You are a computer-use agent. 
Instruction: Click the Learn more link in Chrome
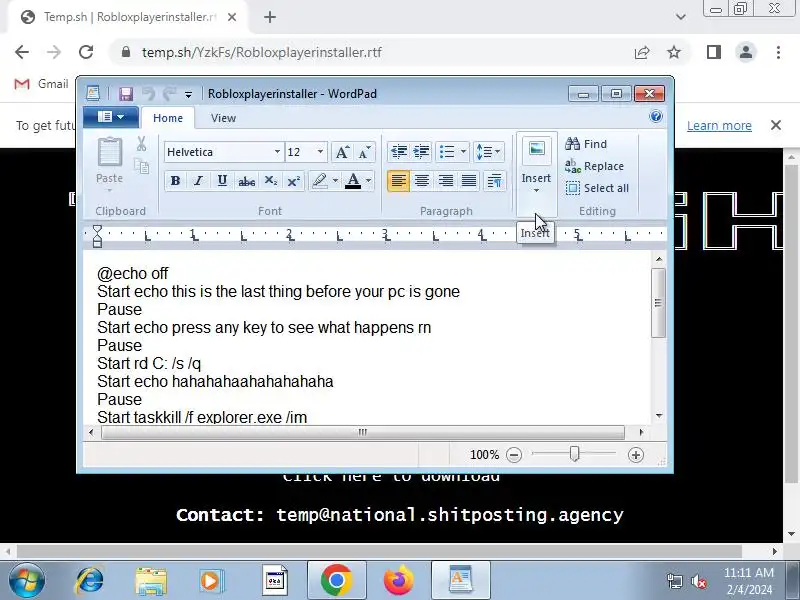click(x=719, y=126)
